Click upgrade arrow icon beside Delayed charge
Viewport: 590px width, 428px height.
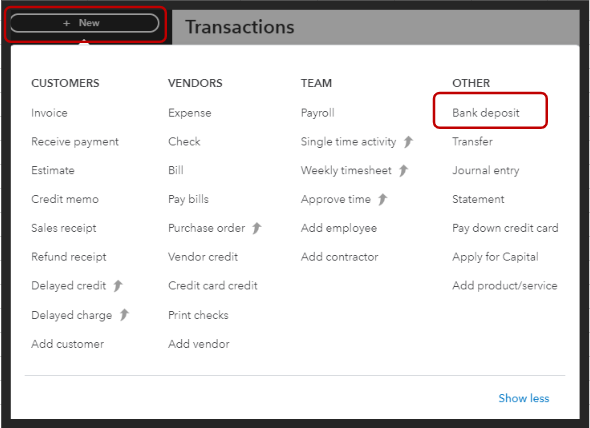(124, 315)
